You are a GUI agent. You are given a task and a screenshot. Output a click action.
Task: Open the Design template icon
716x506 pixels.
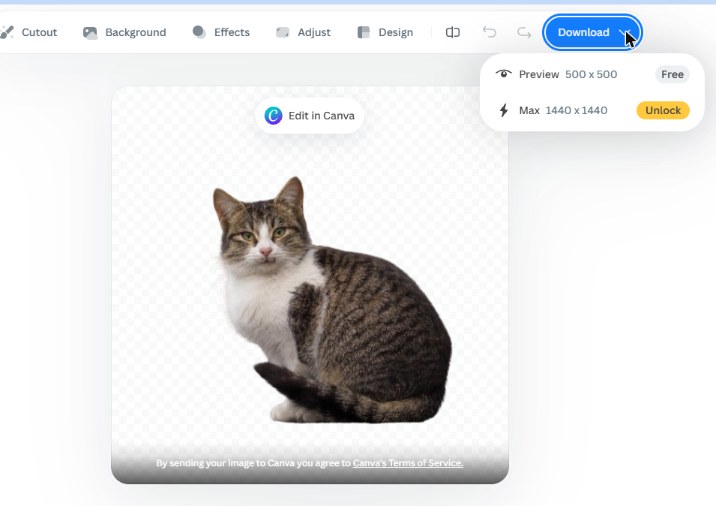click(x=363, y=32)
